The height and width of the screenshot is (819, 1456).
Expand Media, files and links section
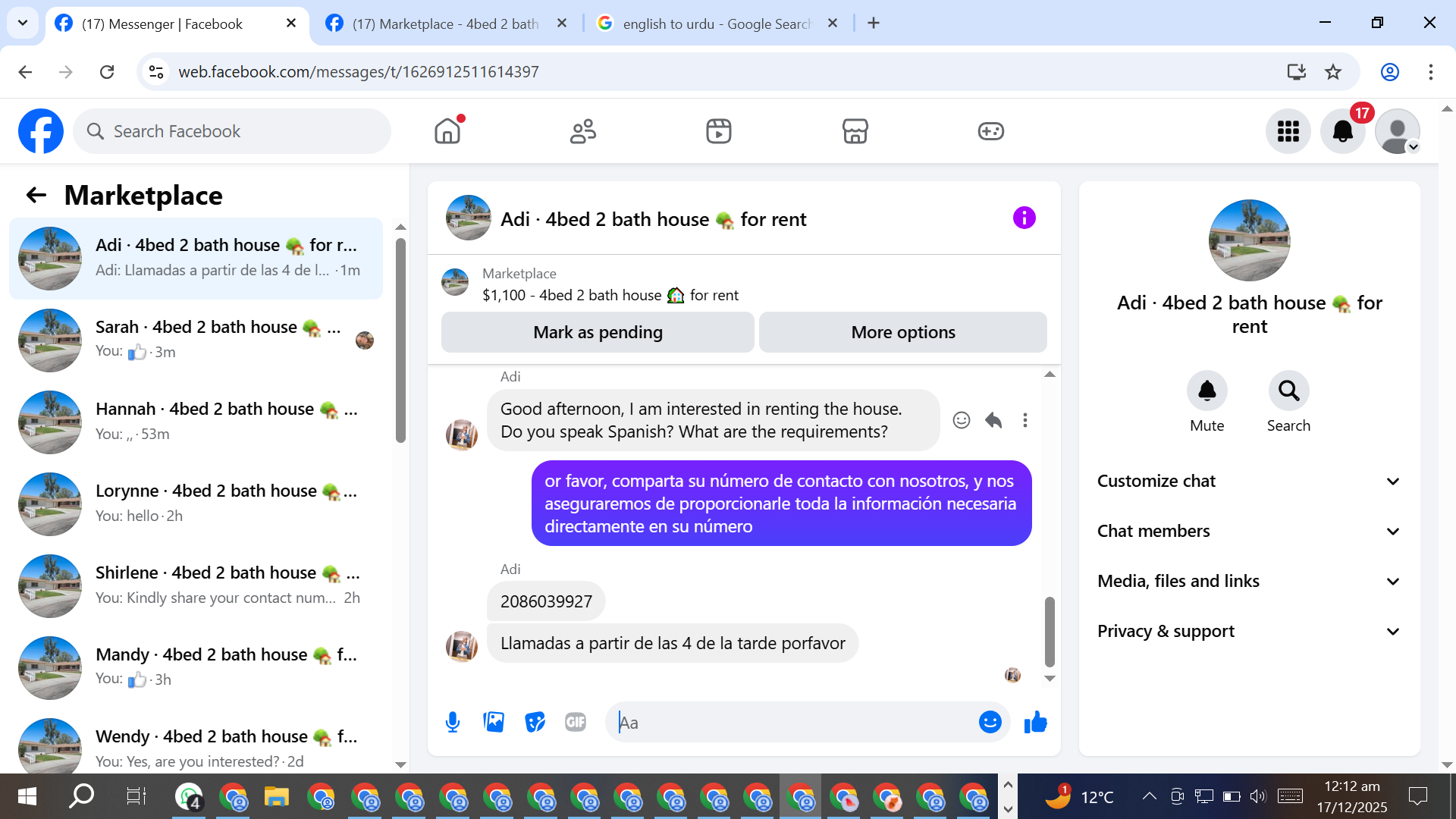pyautogui.click(x=1249, y=582)
